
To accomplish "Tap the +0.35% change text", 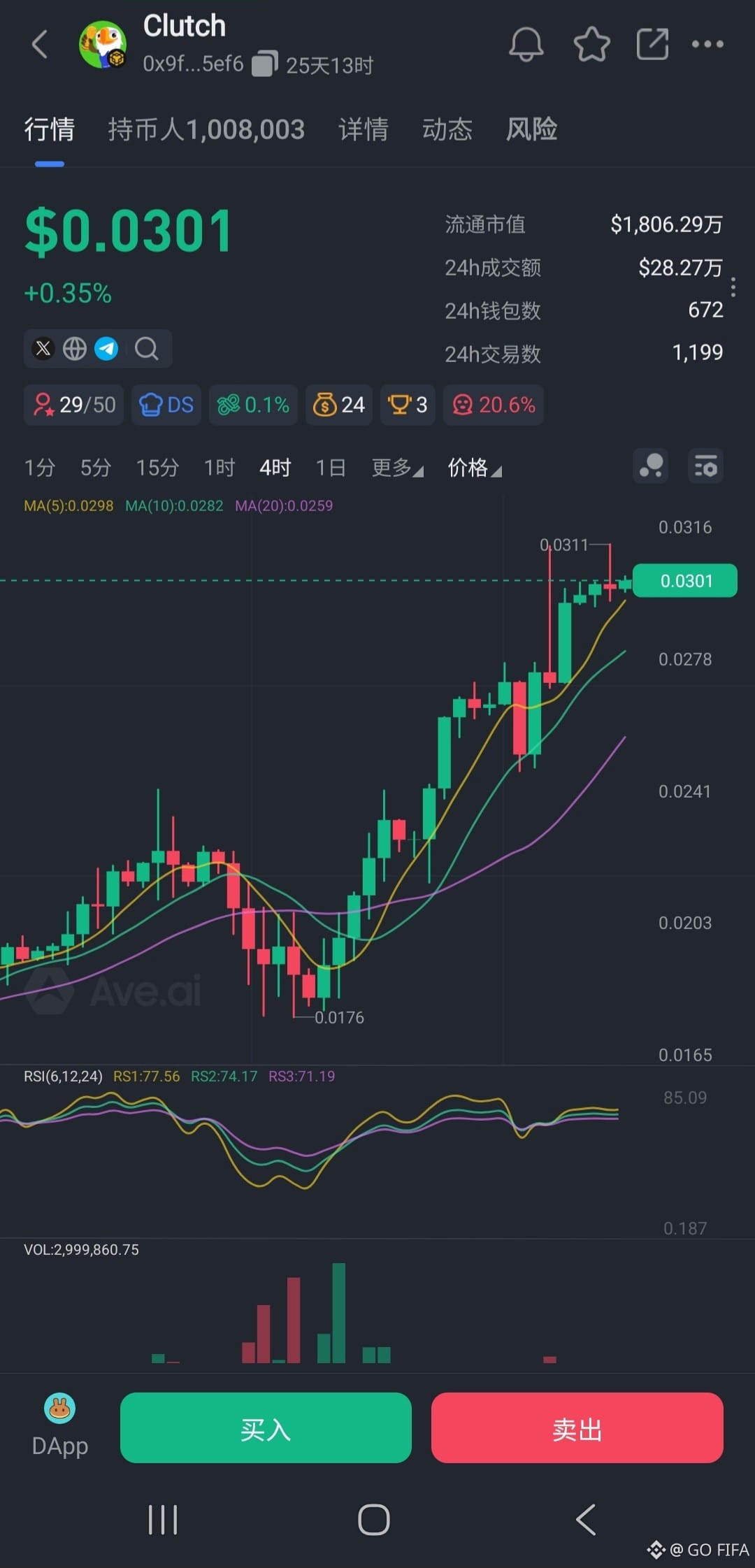I will click(x=68, y=294).
